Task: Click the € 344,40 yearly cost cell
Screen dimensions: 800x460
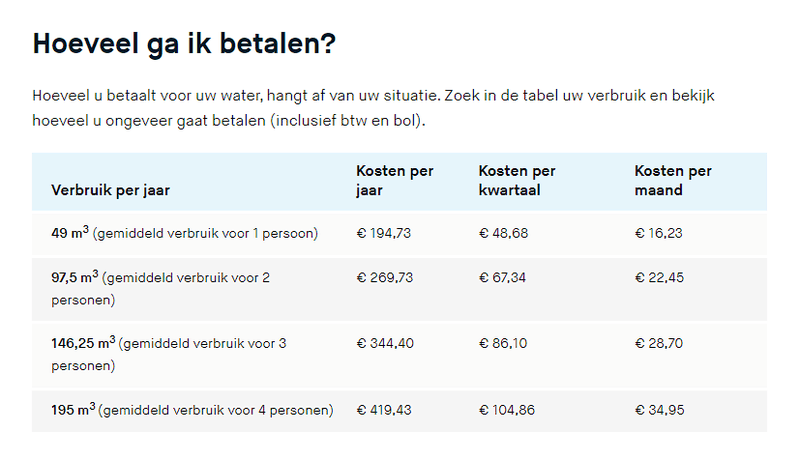Action: [384, 343]
